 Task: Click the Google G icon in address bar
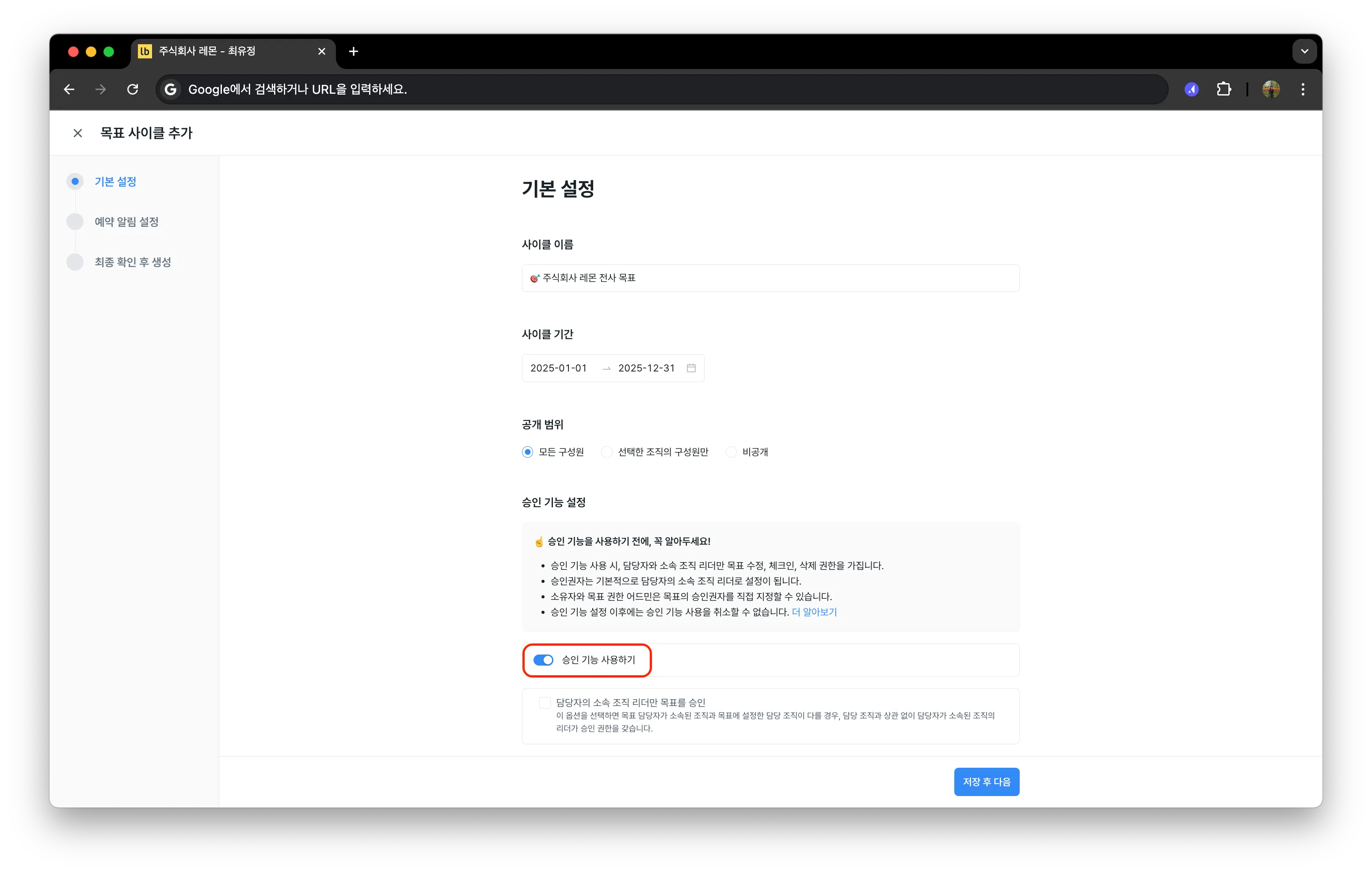pyautogui.click(x=170, y=89)
